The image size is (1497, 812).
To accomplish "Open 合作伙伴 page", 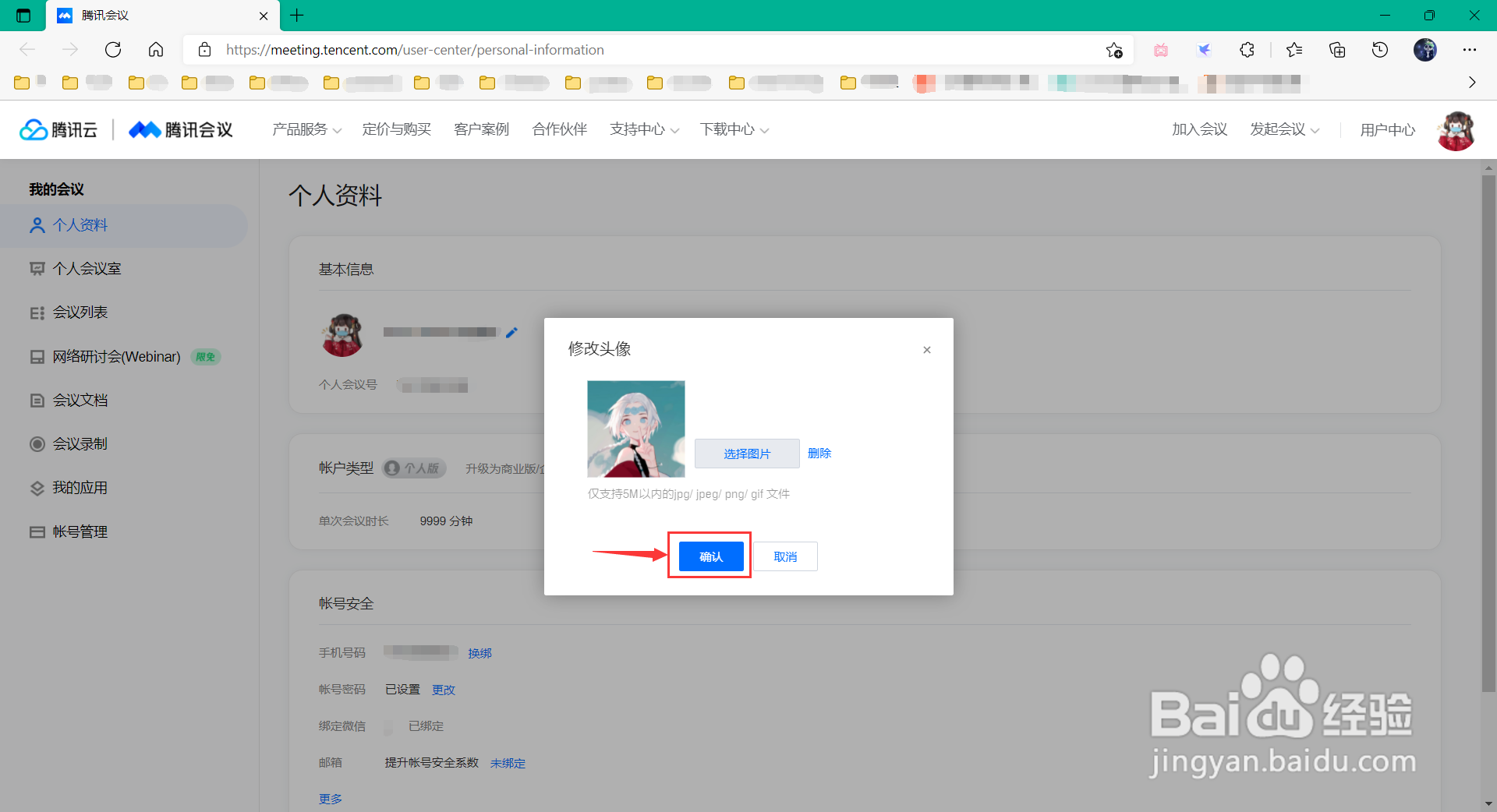I will point(559,129).
